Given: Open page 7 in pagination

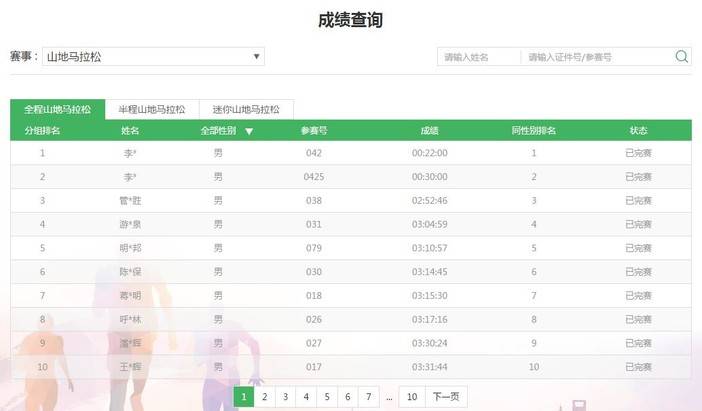Looking at the screenshot, I should click(x=368, y=397).
